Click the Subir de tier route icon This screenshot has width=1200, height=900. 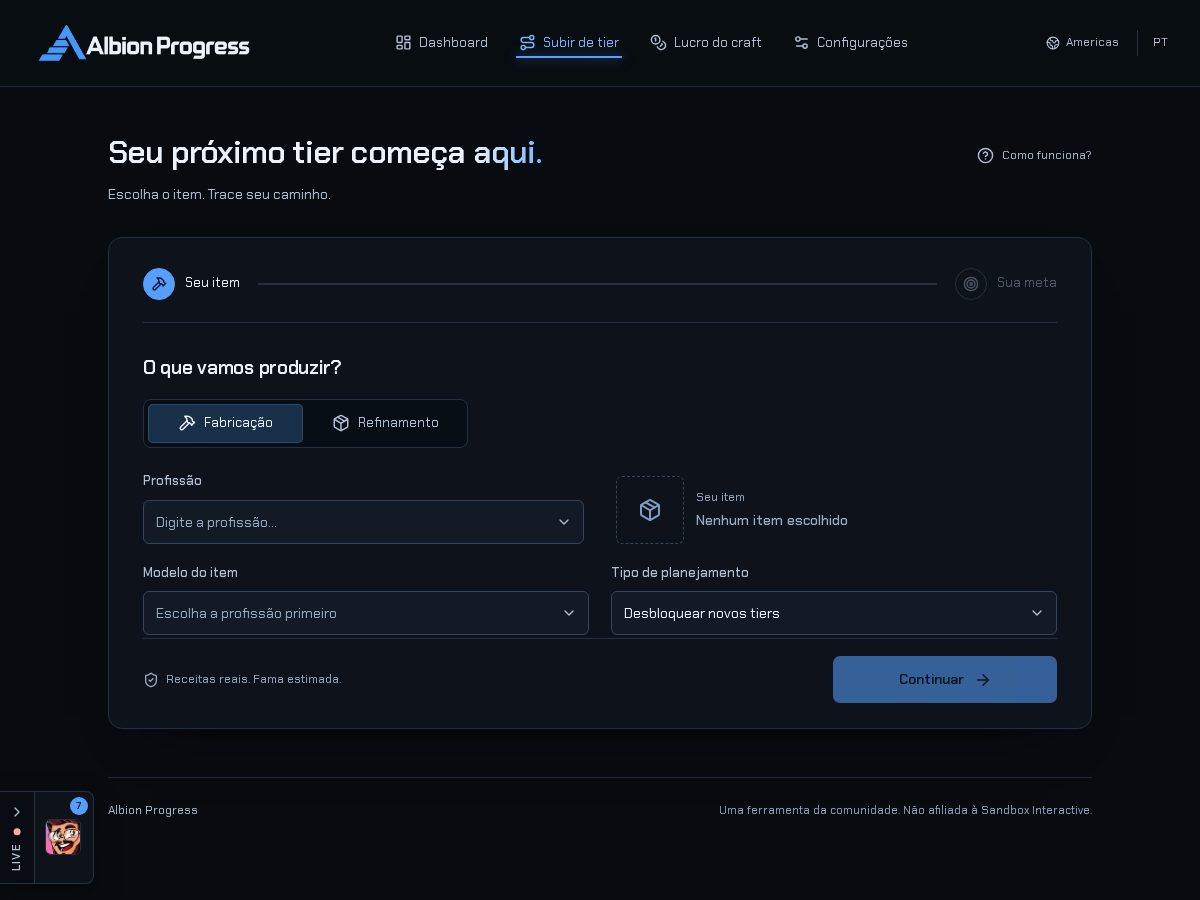pos(528,42)
